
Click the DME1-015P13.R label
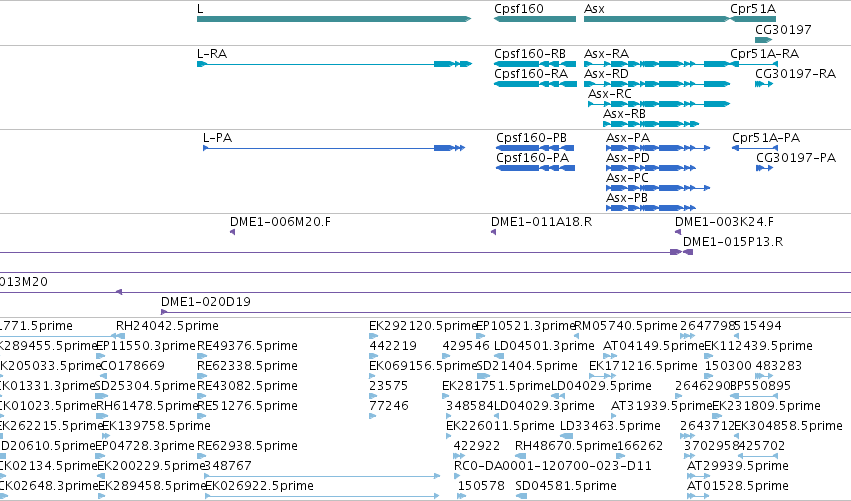733,242
